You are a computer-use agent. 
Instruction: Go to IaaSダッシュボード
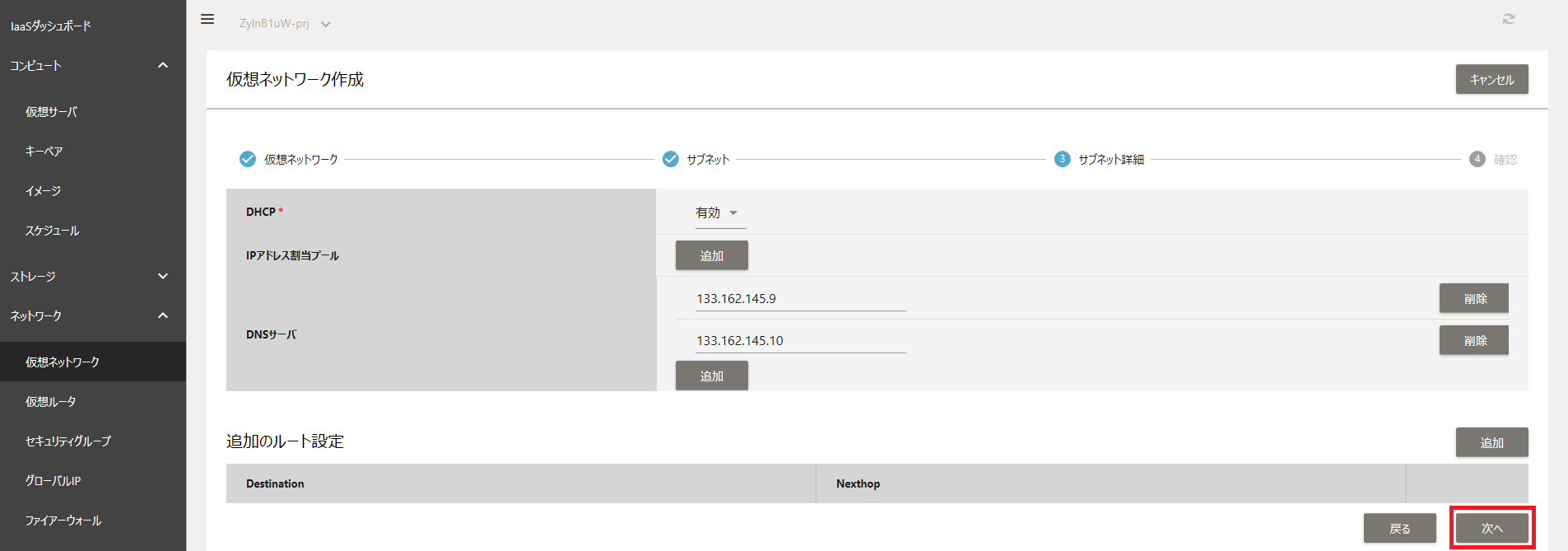(51, 26)
